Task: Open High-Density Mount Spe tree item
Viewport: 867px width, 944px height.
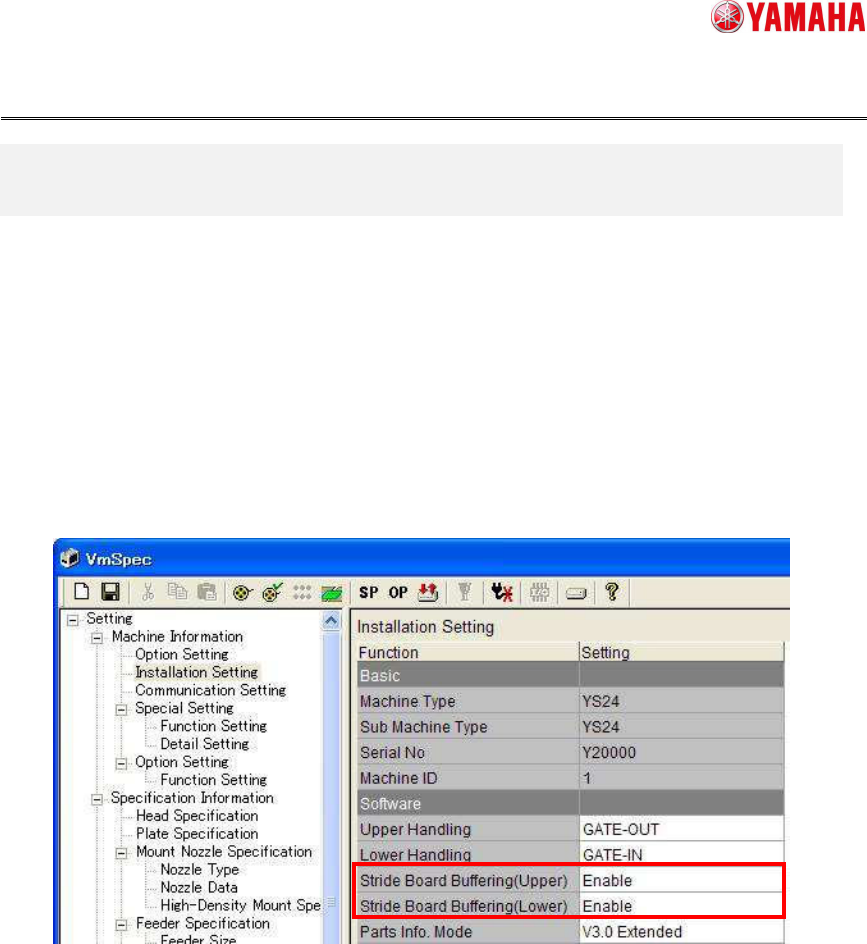Action: coord(240,905)
